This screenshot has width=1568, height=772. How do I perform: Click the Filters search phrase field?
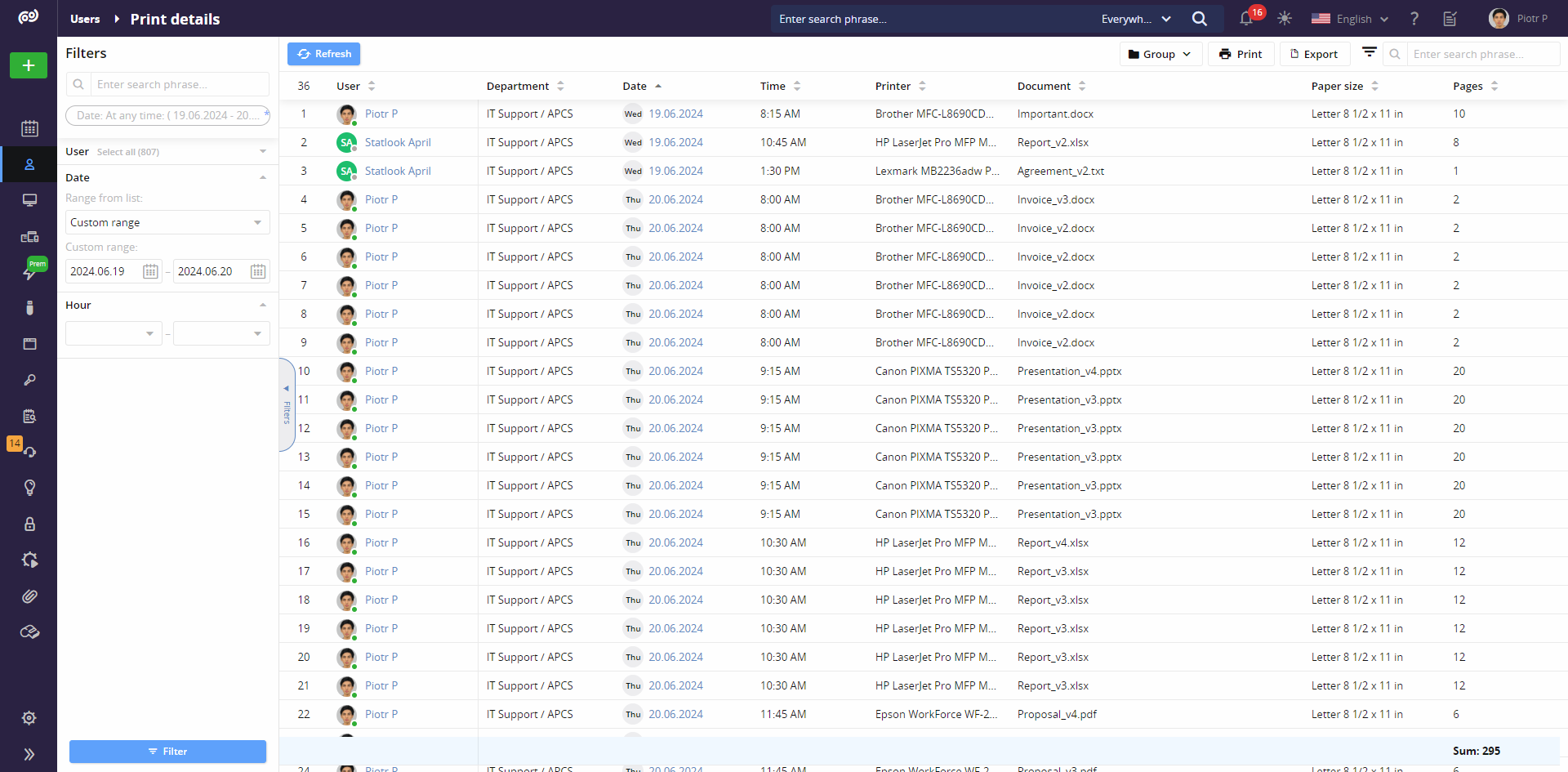pyautogui.click(x=178, y=84)
